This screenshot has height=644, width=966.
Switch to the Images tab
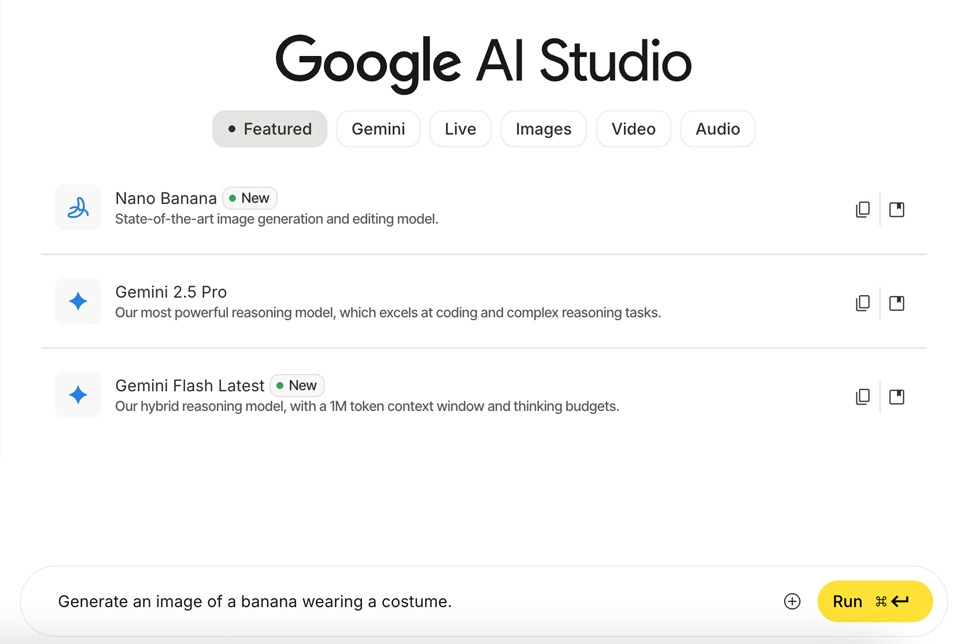coord(543,129)
